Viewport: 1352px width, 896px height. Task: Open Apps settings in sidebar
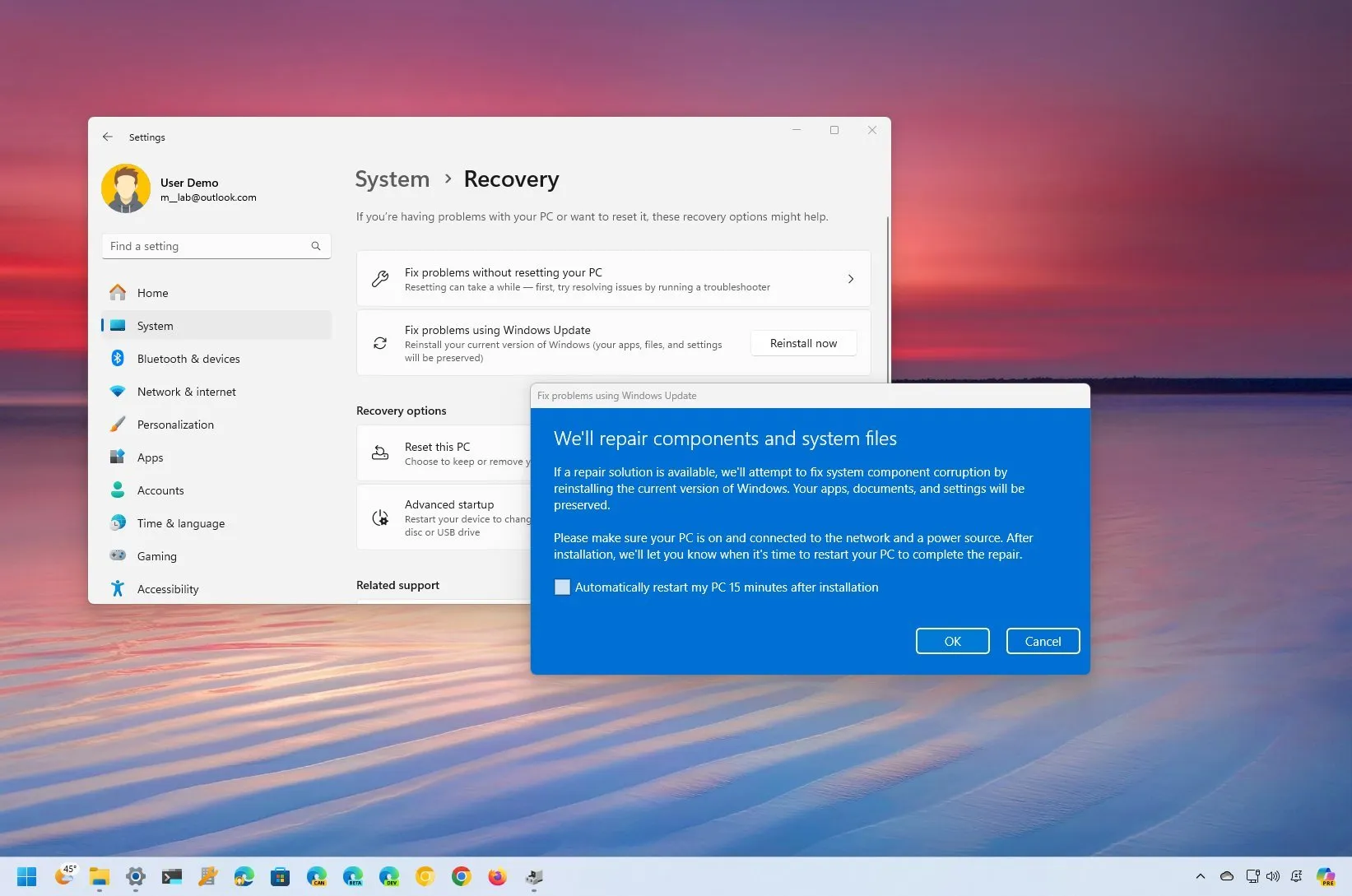(216, 457)
